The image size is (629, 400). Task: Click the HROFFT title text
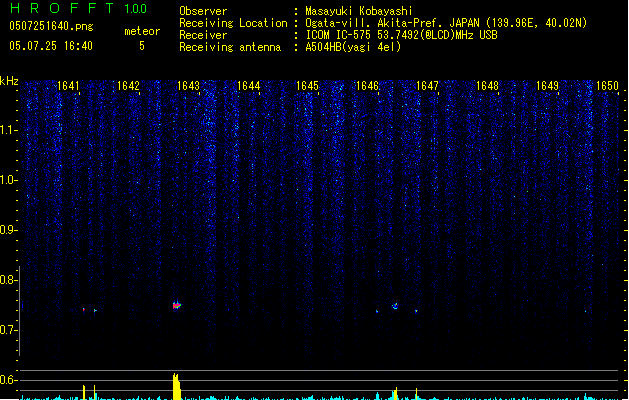point(63,8)
